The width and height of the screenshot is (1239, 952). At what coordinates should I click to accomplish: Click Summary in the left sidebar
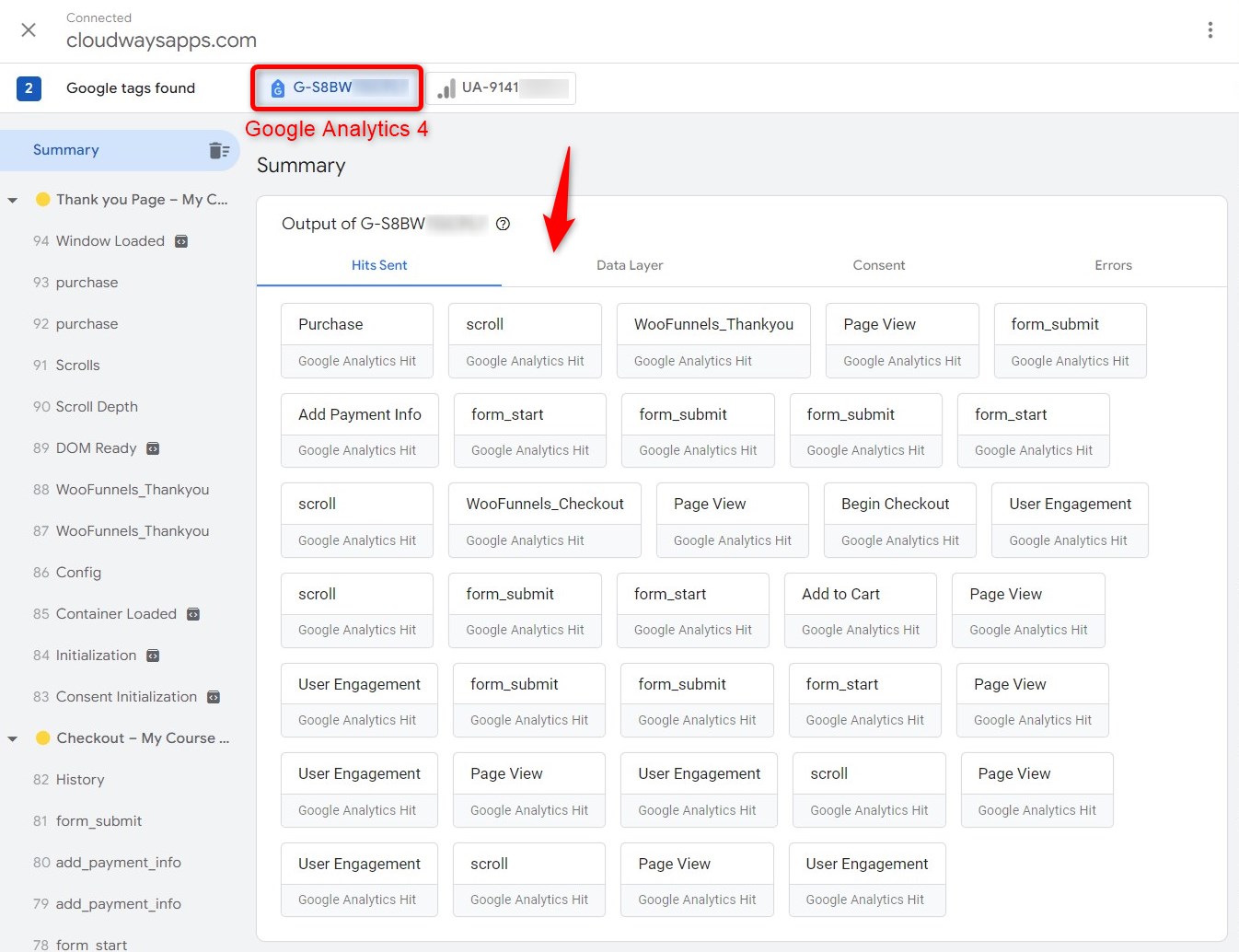[x=65, y=149]
